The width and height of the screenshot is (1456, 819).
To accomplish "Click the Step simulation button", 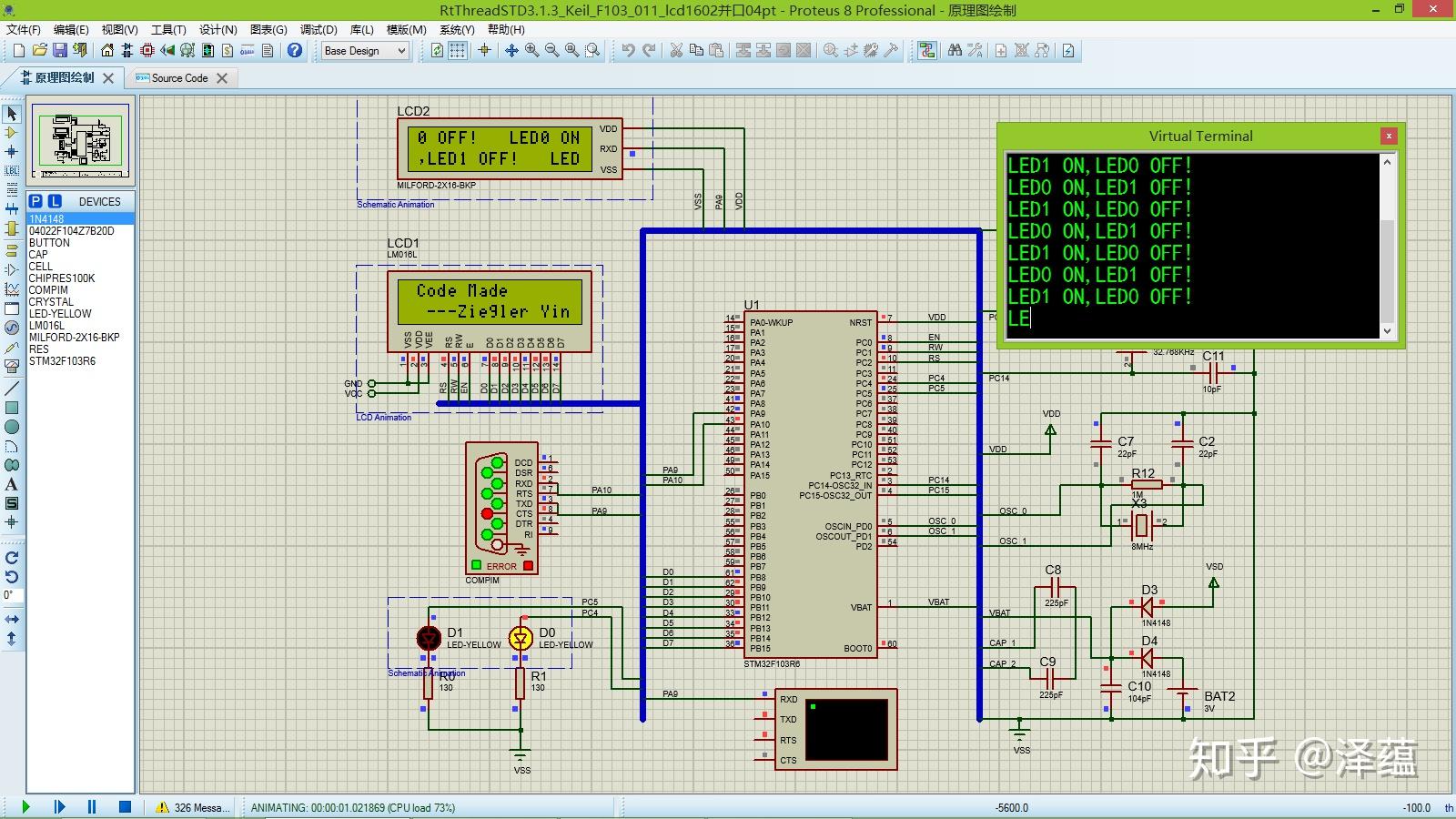I will tap(59, 807).
